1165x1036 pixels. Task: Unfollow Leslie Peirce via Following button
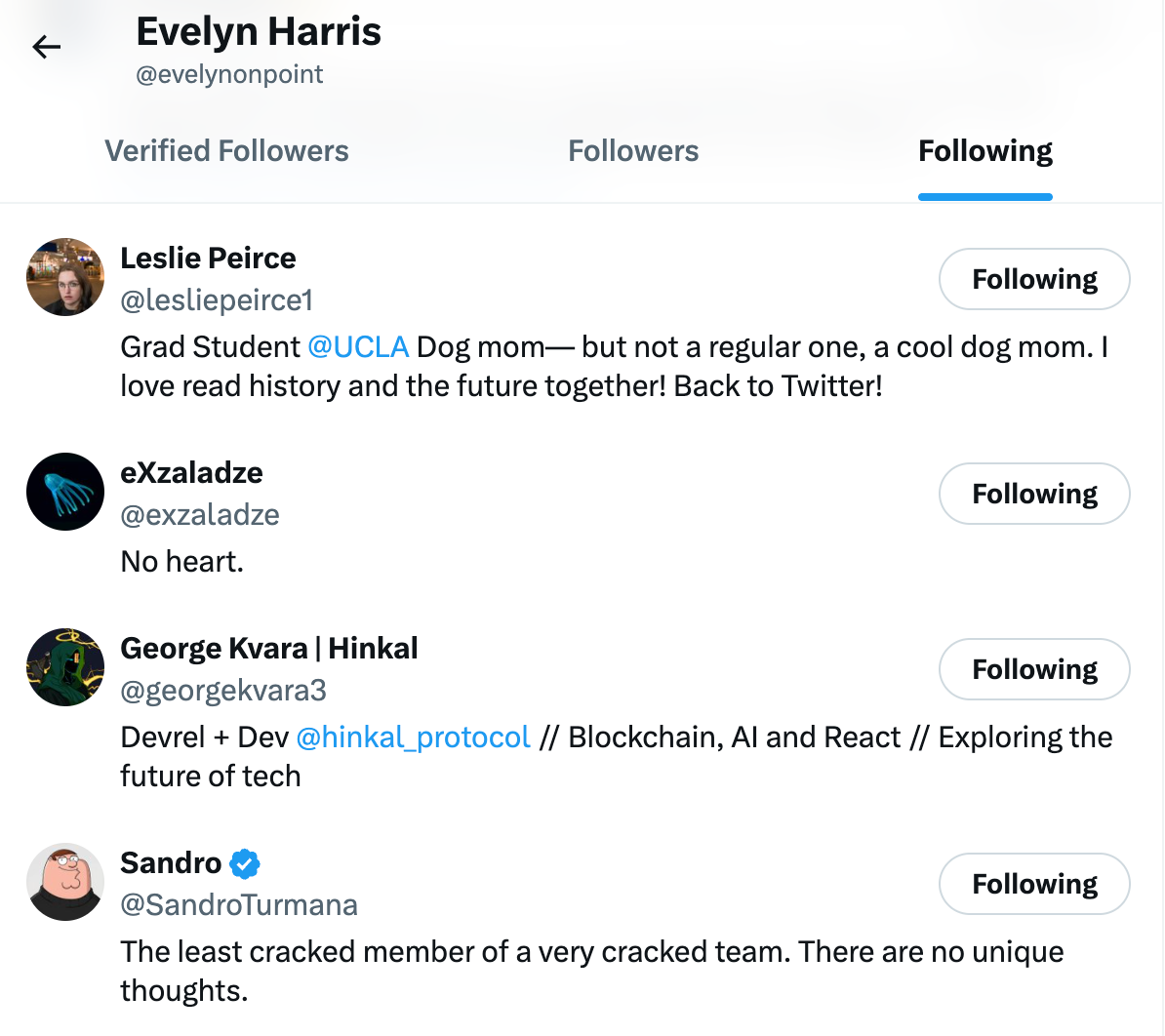1034,279
